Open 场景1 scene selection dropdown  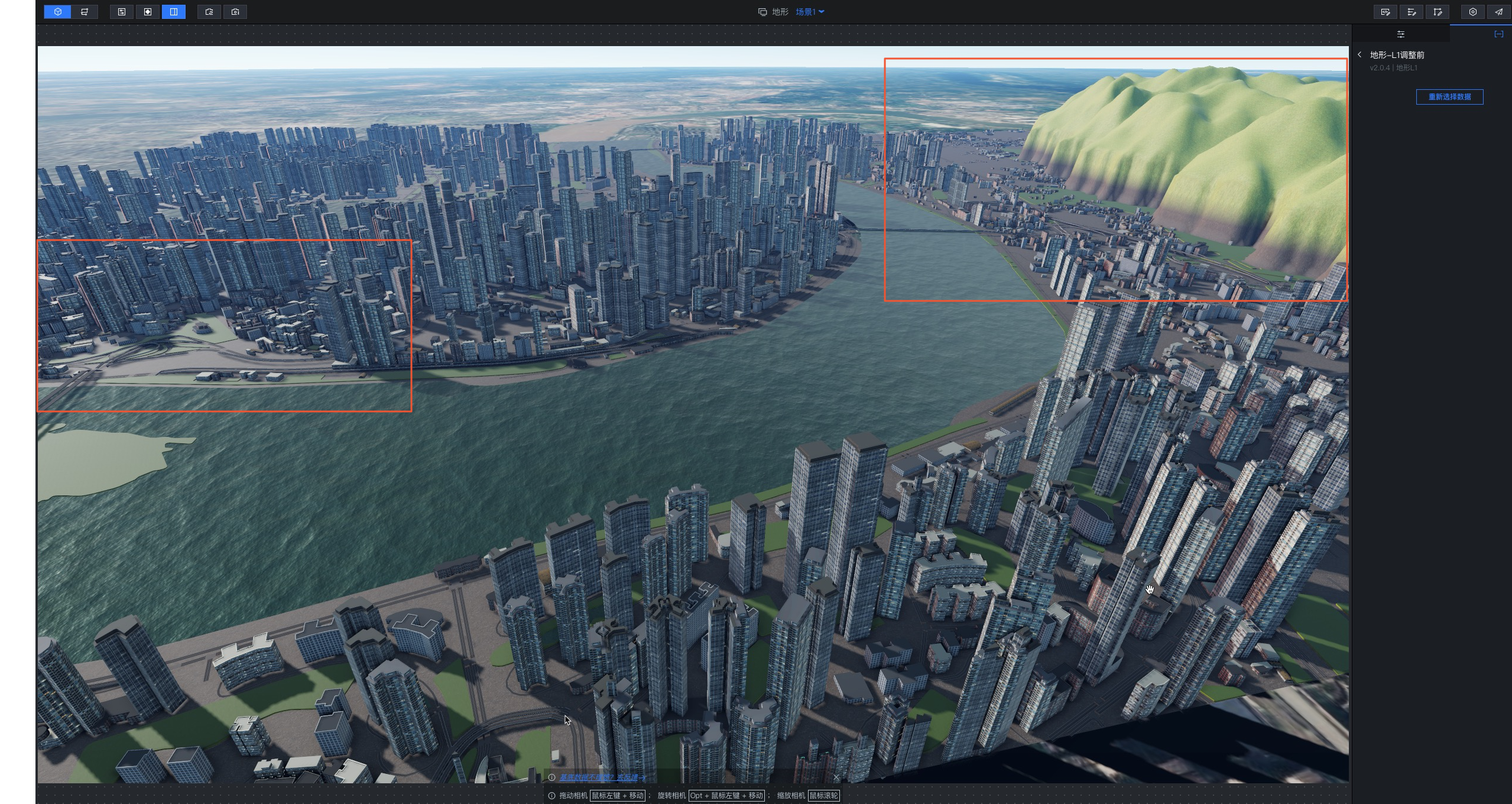click(x=820, y=11)
